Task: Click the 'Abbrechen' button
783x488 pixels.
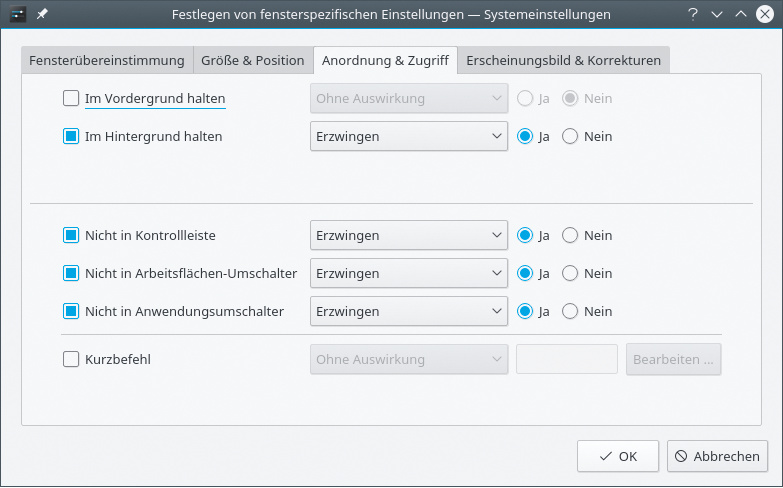Action: pos(717,456)
